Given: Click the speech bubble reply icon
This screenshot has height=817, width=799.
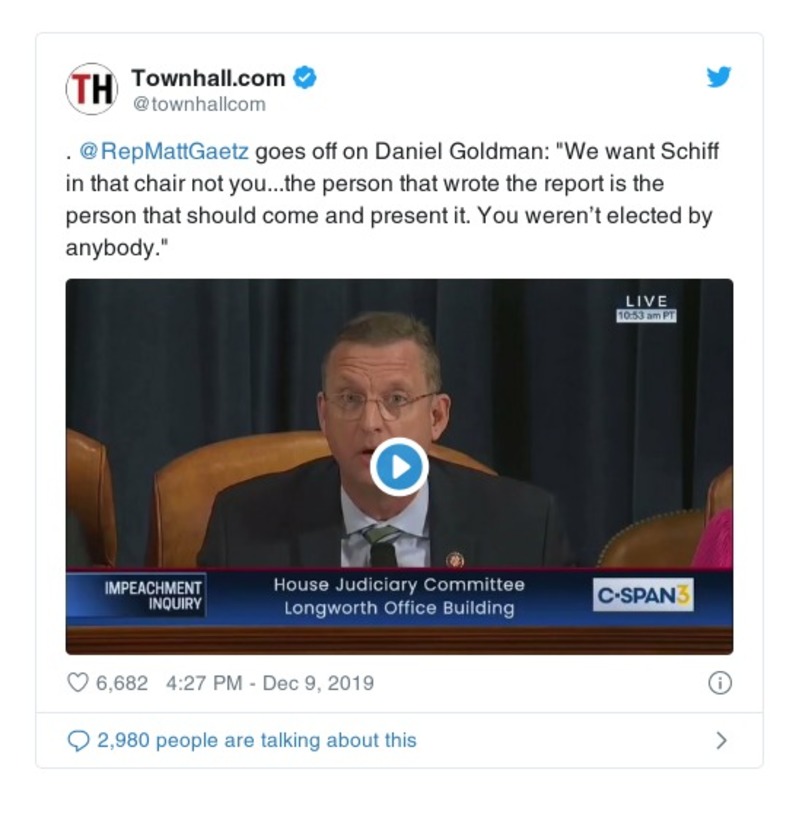Looking at the screenshot, I should 79,740.
